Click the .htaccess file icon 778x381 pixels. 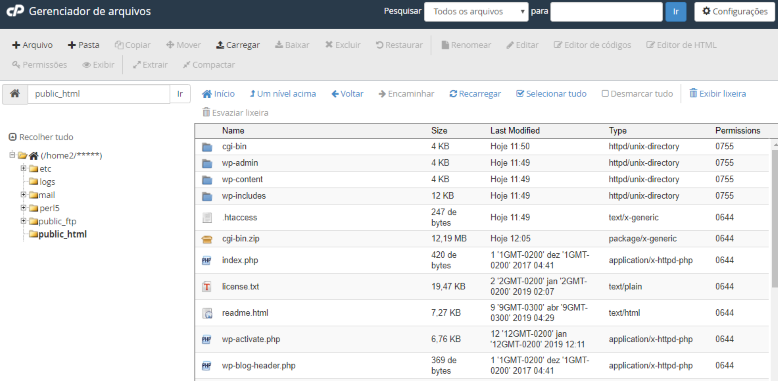(207, 218)
